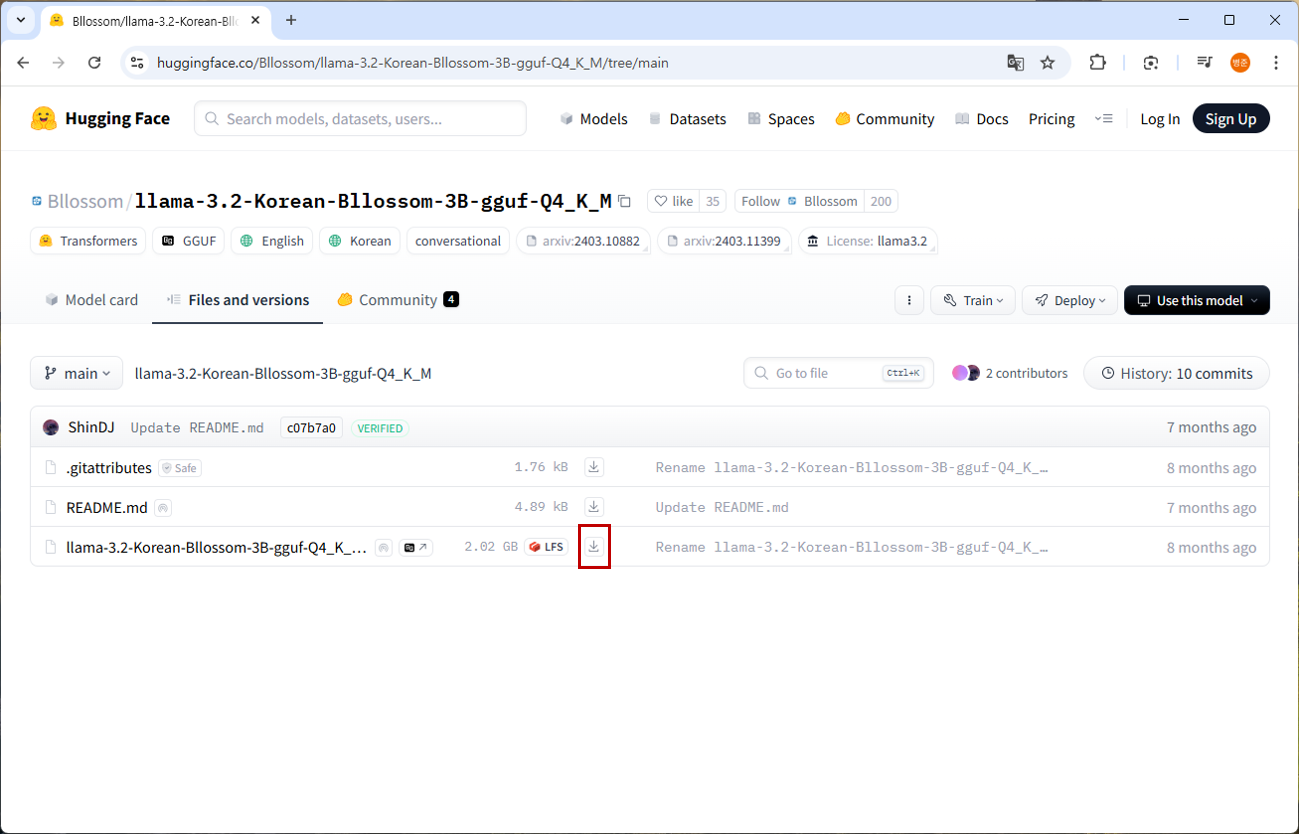
Task: Expand the main branch selector
Action: tap(76, 373)
